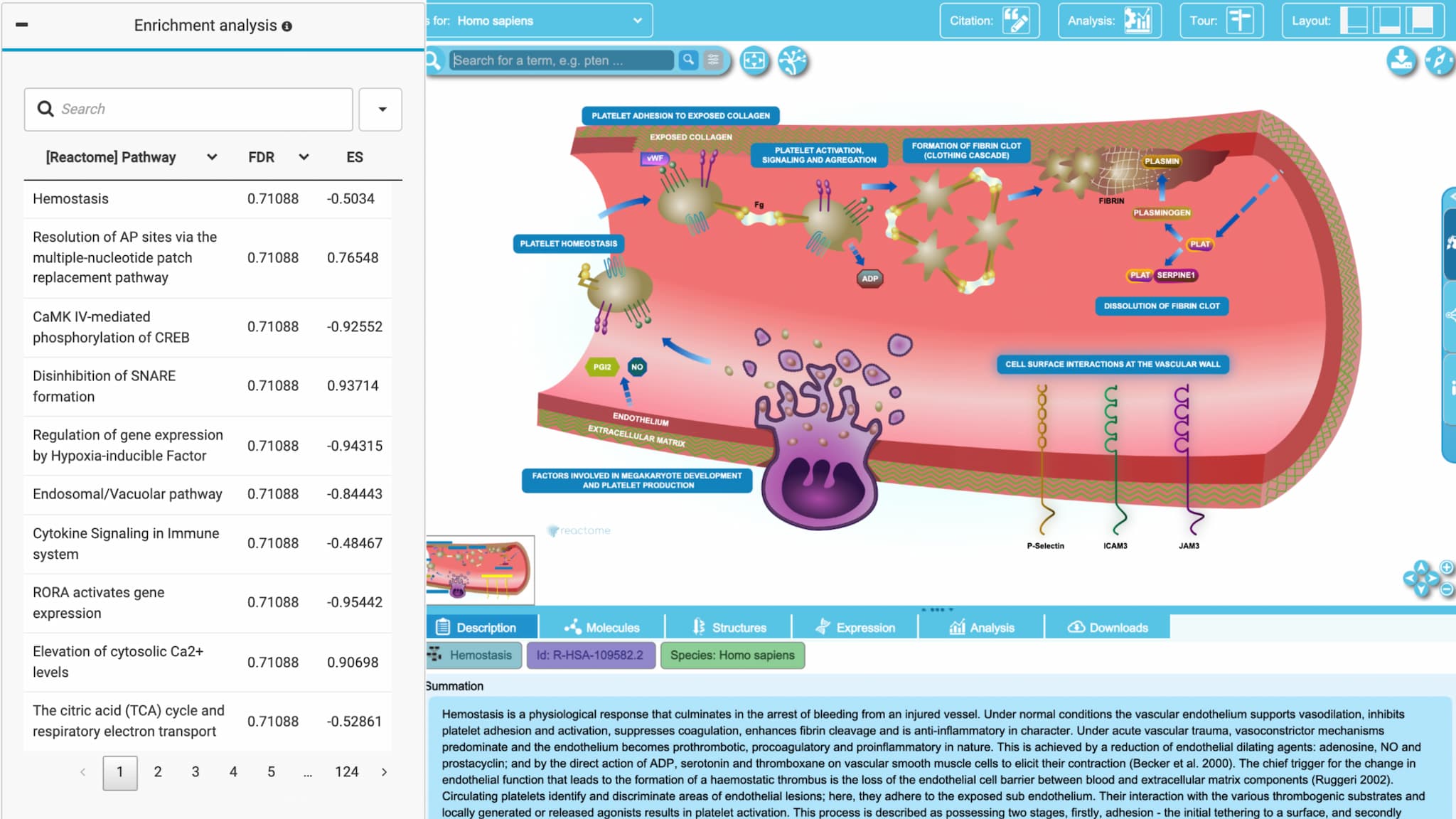Go to page 124 of results

pyautogui.click(x=346, y=772)
